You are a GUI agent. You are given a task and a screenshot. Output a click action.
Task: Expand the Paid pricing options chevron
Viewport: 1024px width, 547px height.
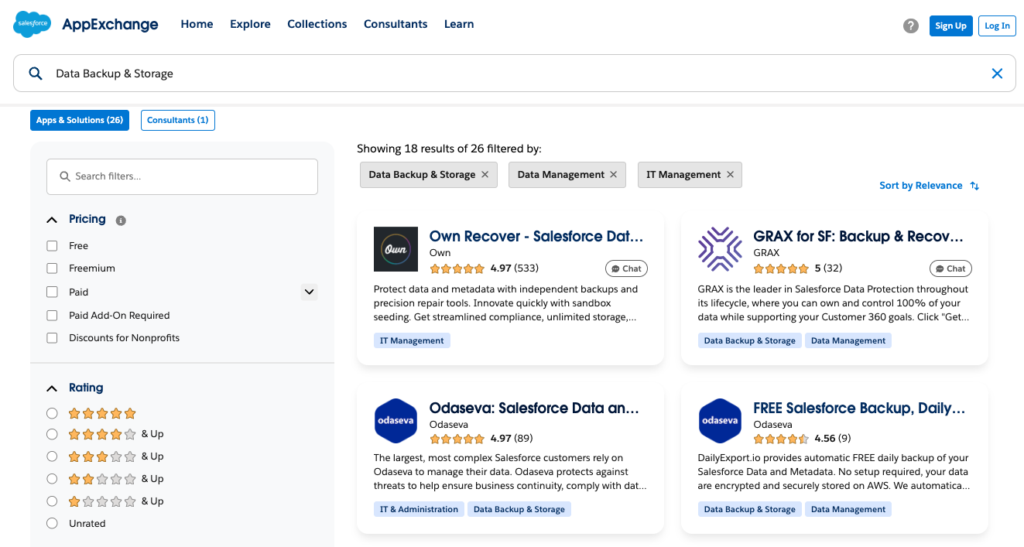pyautogui.click(x=309, y=292)
